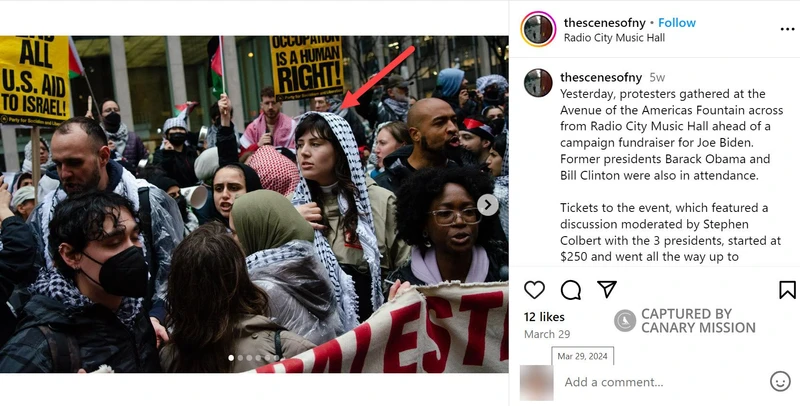This screenshot has width=800, height=406.
Task: Open the protest photo in post
Action: tap(254, 204)
